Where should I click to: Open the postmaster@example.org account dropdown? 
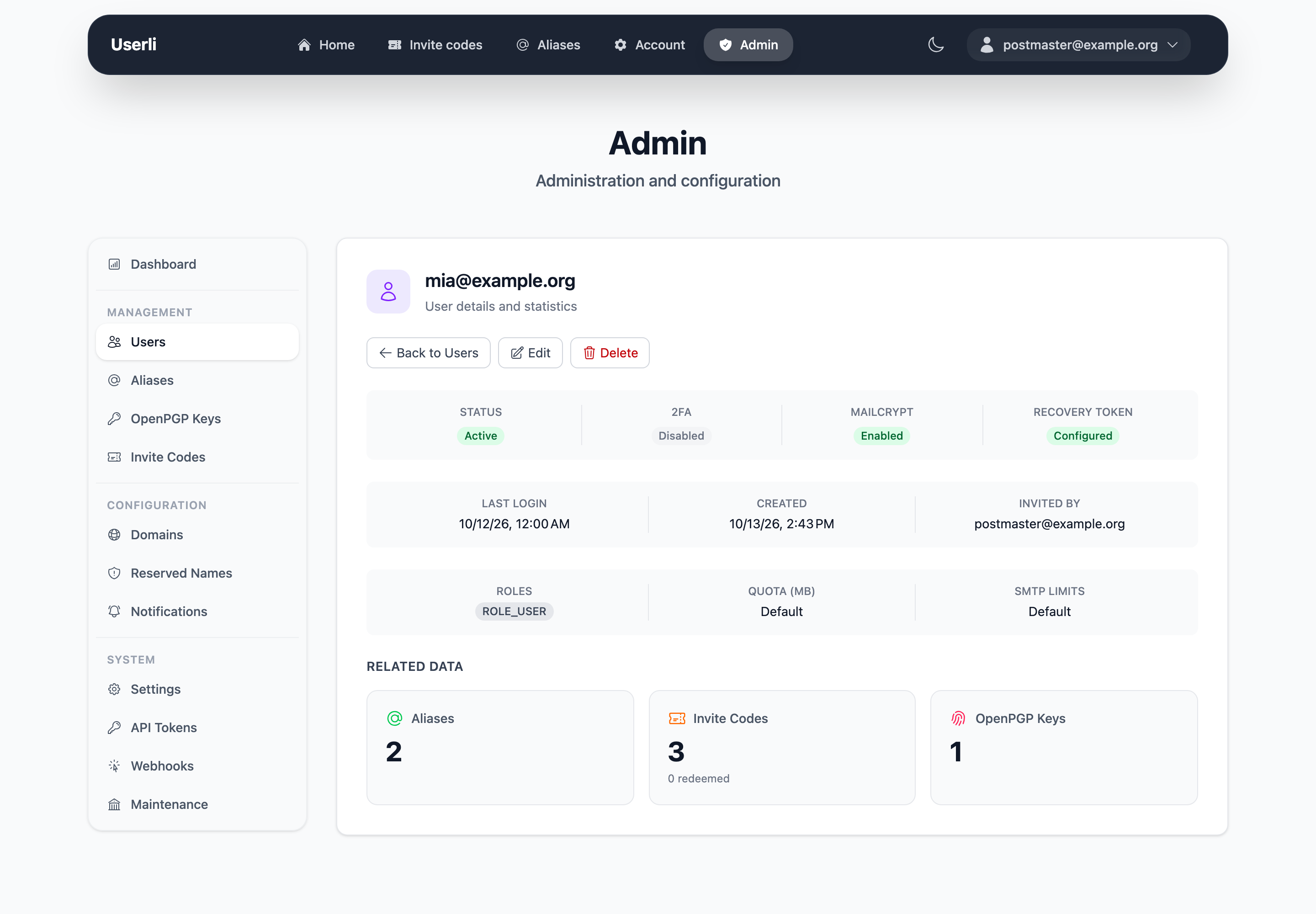(1078, 45)
